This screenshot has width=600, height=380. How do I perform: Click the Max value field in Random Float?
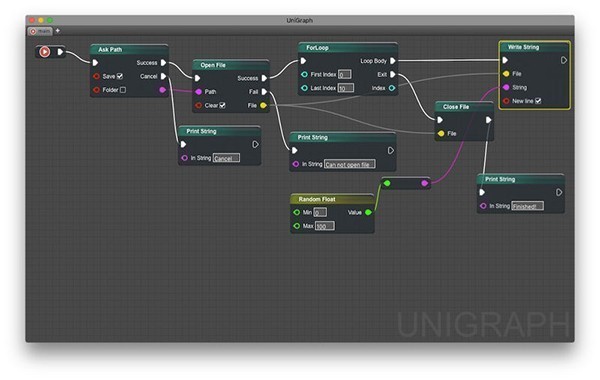[325, 226]
